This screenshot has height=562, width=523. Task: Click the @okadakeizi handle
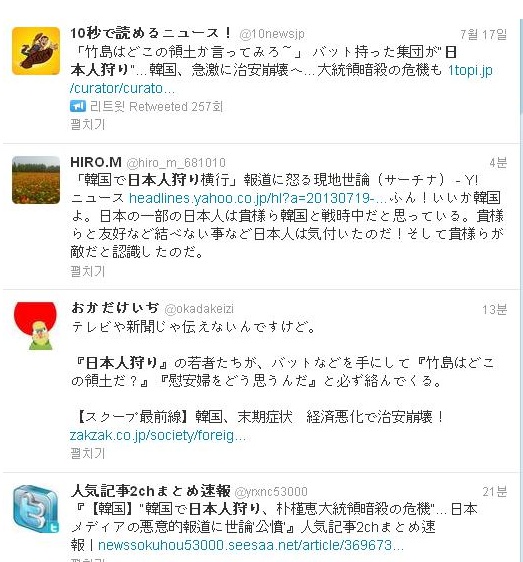[x=199, y=309]
